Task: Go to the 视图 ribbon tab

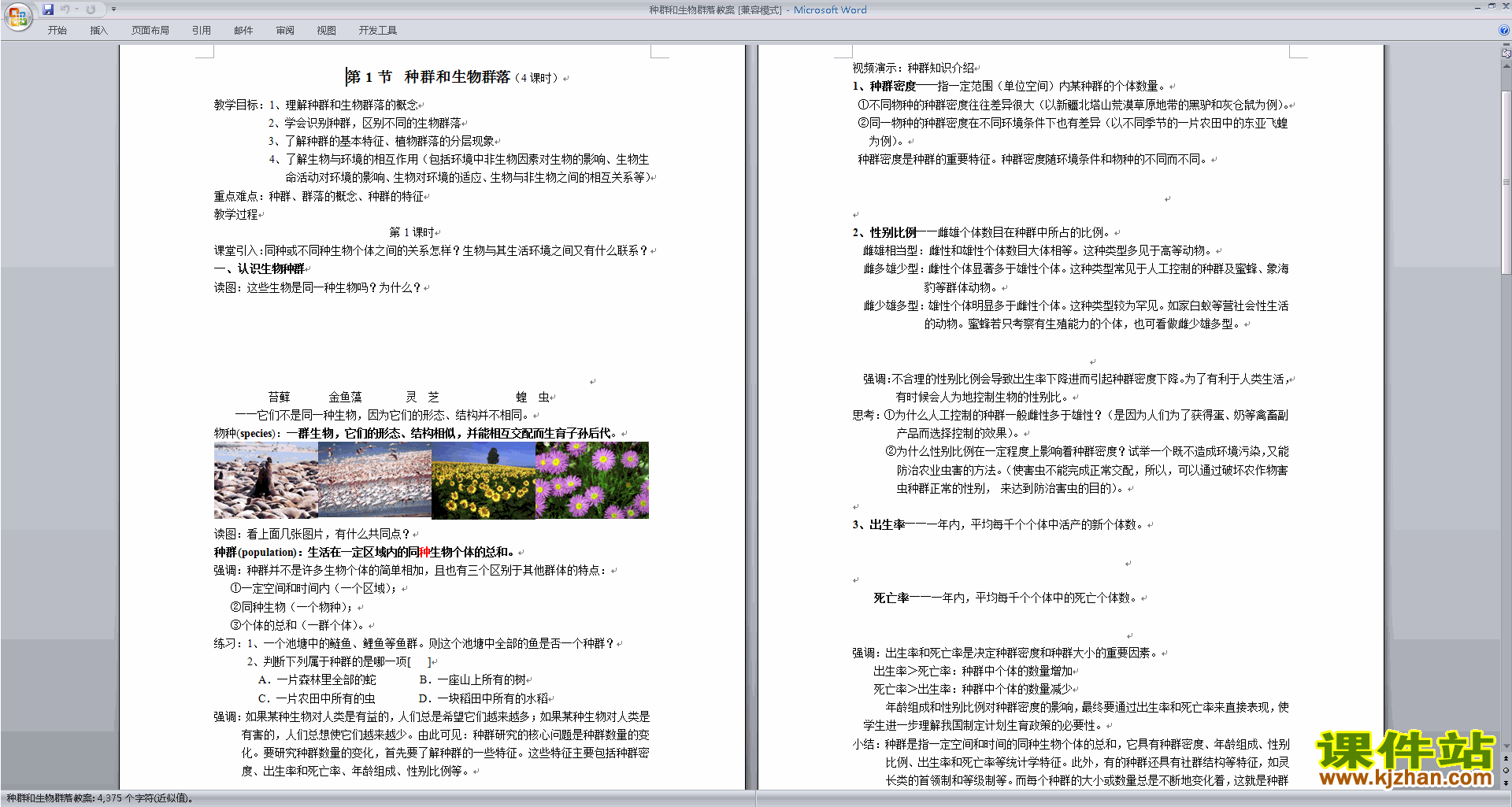Action: click(x=327, y=31)
